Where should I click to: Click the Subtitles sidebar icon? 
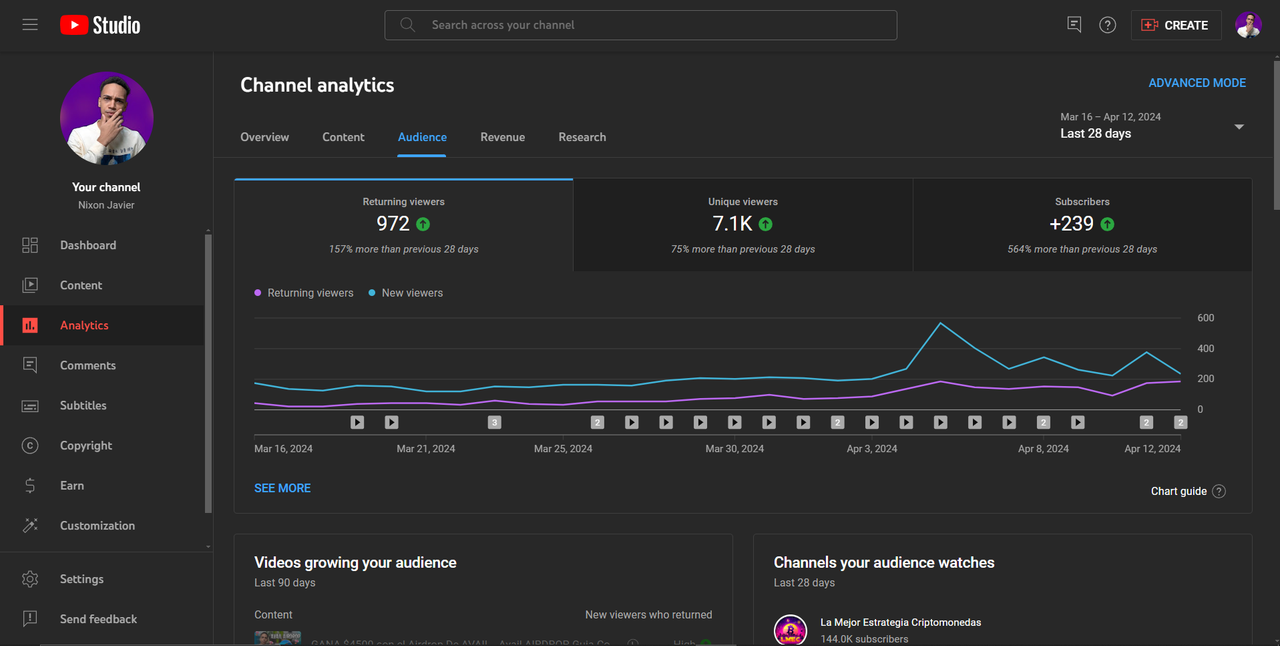coord(30,405)
